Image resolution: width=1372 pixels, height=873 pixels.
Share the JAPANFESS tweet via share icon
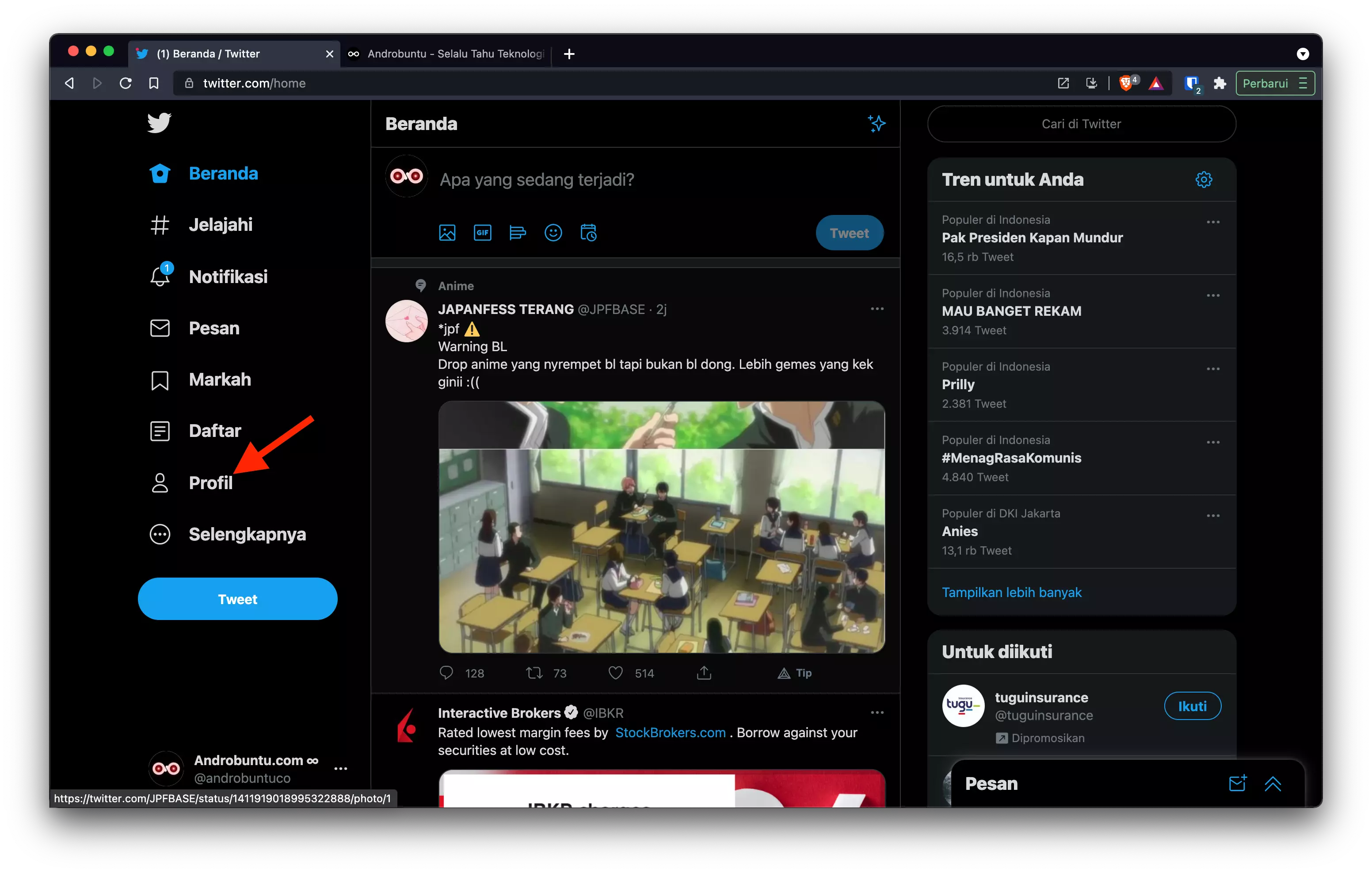(703, 673)
